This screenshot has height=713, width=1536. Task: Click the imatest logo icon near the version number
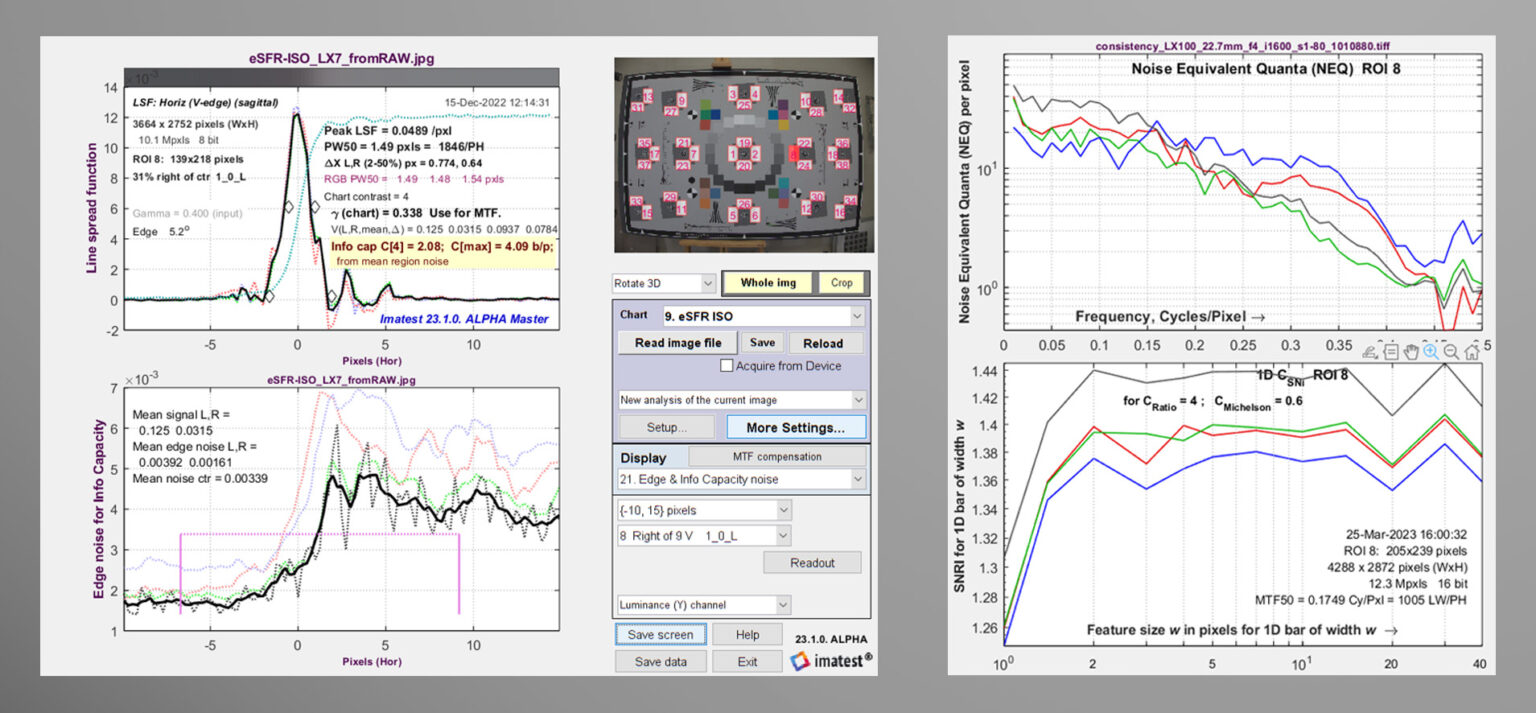[800, 660]
